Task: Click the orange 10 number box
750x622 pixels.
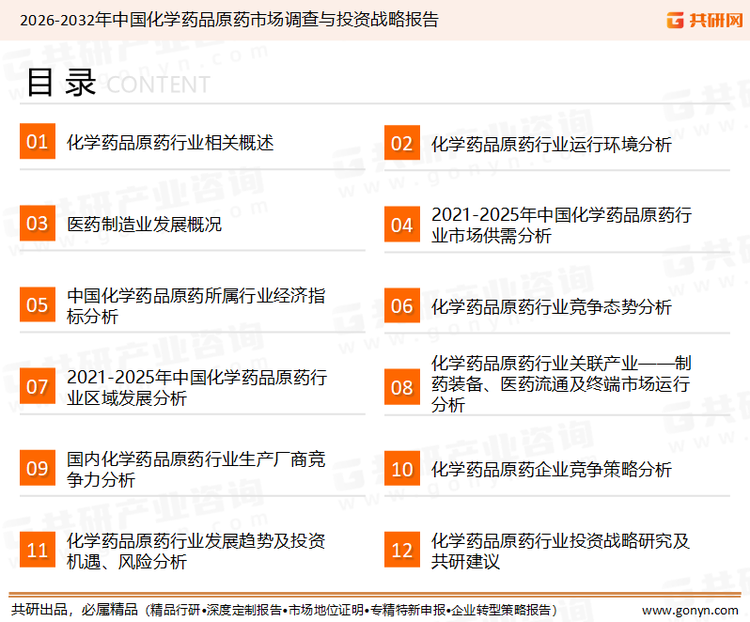Action: click(x=402, y=468)
